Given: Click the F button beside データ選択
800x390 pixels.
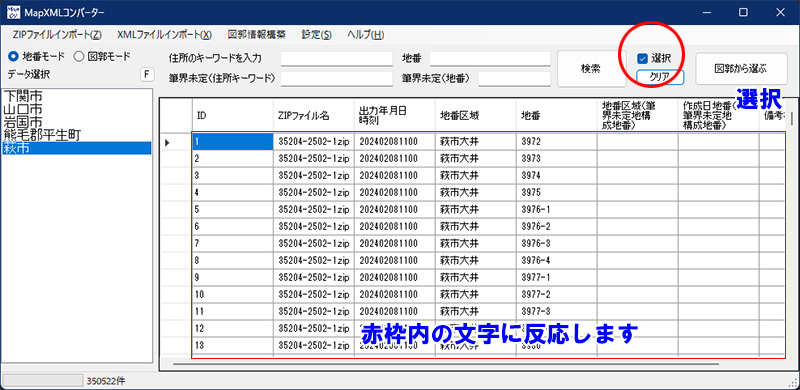Looking at the screenshot, I should click(x=147, y=75).
